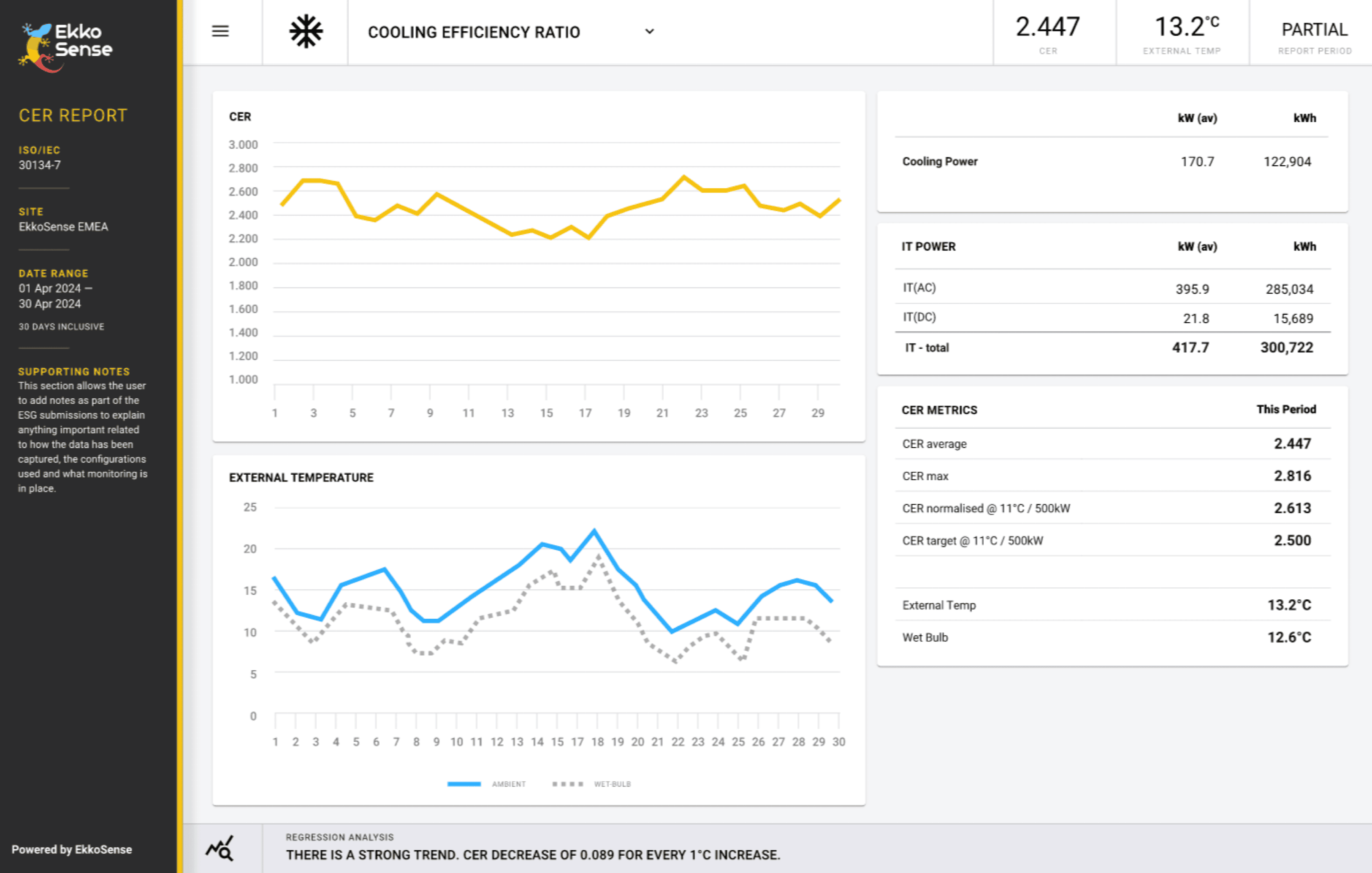
Task: Expand the CER METRICS panel
Action: pos(939,409)
